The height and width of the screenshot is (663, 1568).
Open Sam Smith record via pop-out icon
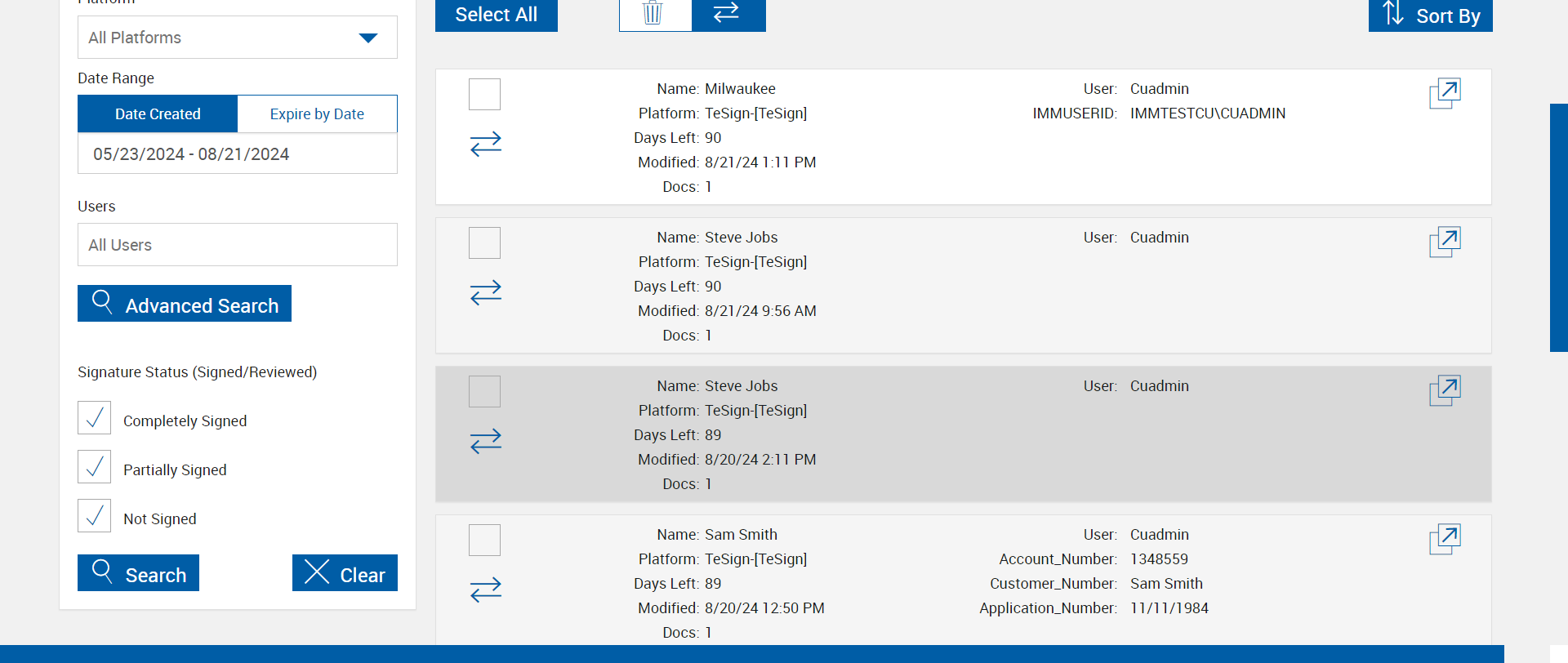tap(1445, 540)
